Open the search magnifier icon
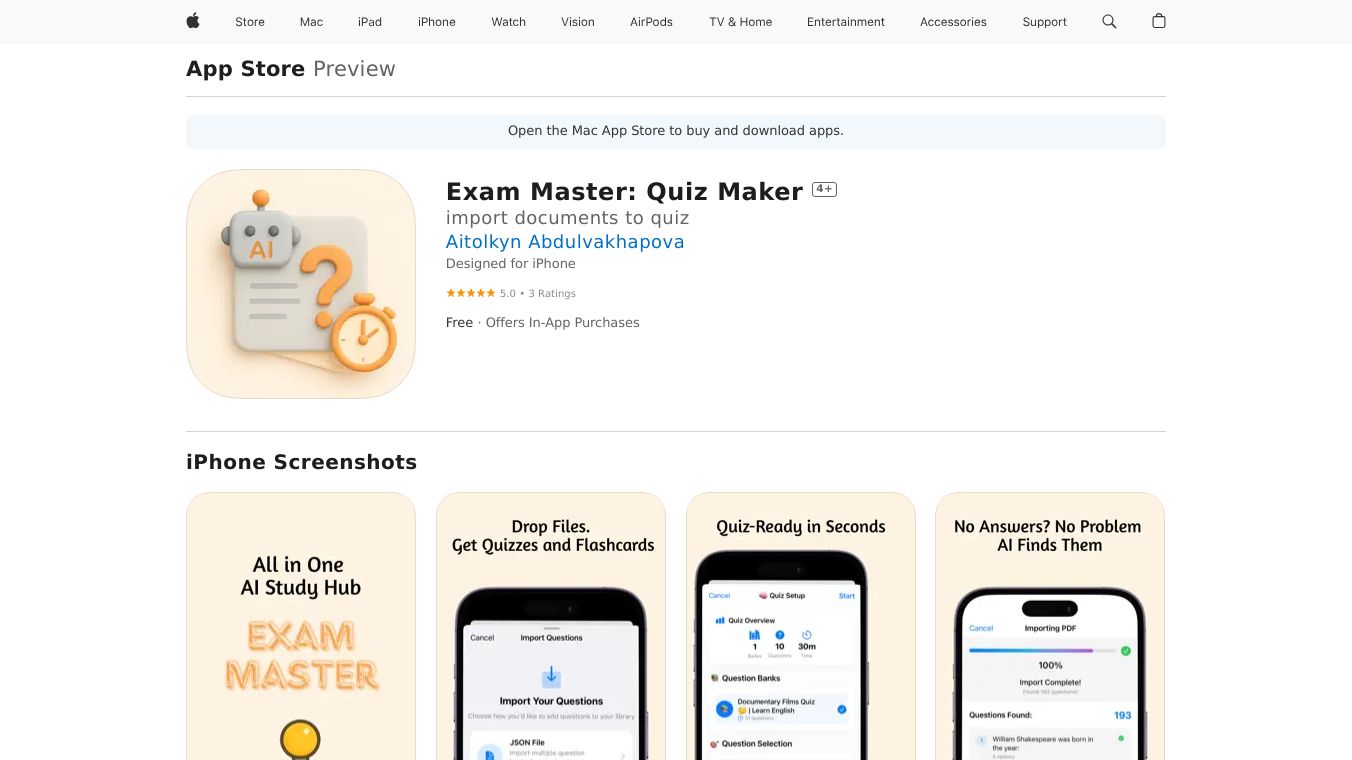 tap(1109, 21)
